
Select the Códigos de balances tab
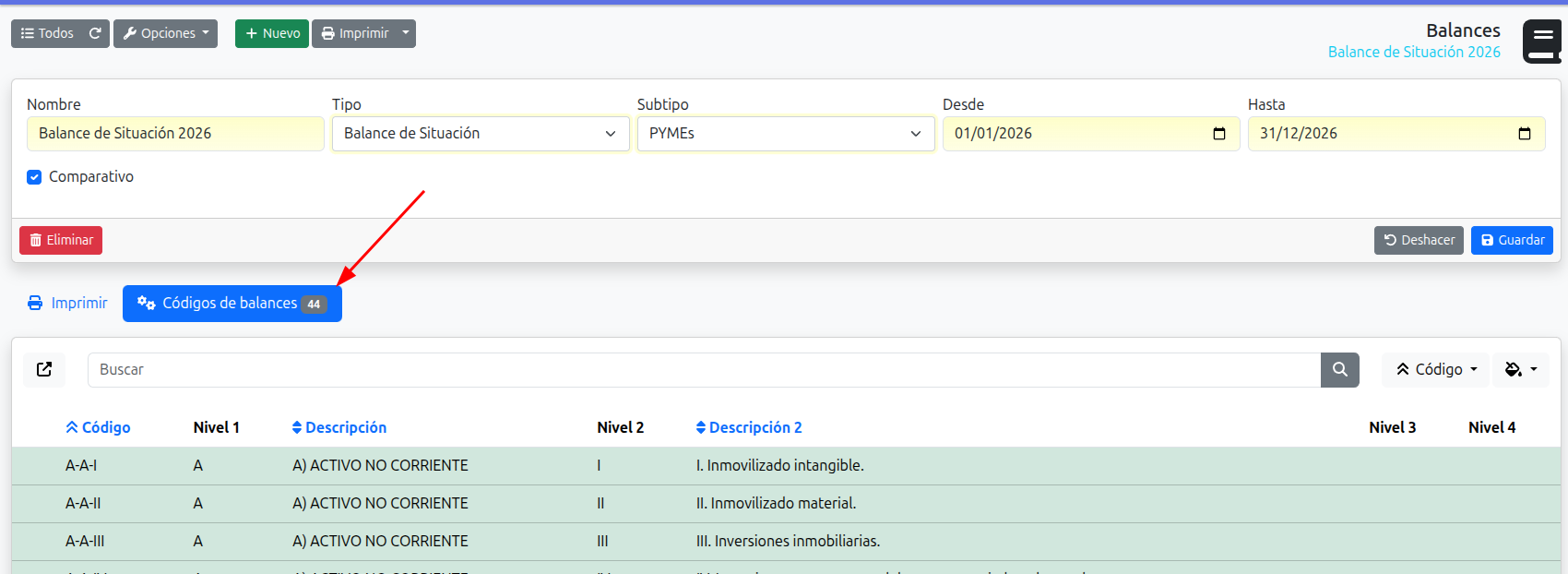232,304
